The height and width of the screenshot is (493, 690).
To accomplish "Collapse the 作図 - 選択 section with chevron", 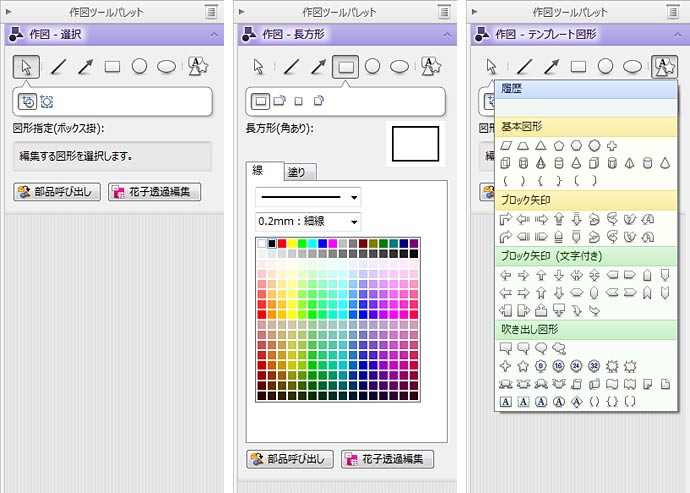I will pos(215,34).
